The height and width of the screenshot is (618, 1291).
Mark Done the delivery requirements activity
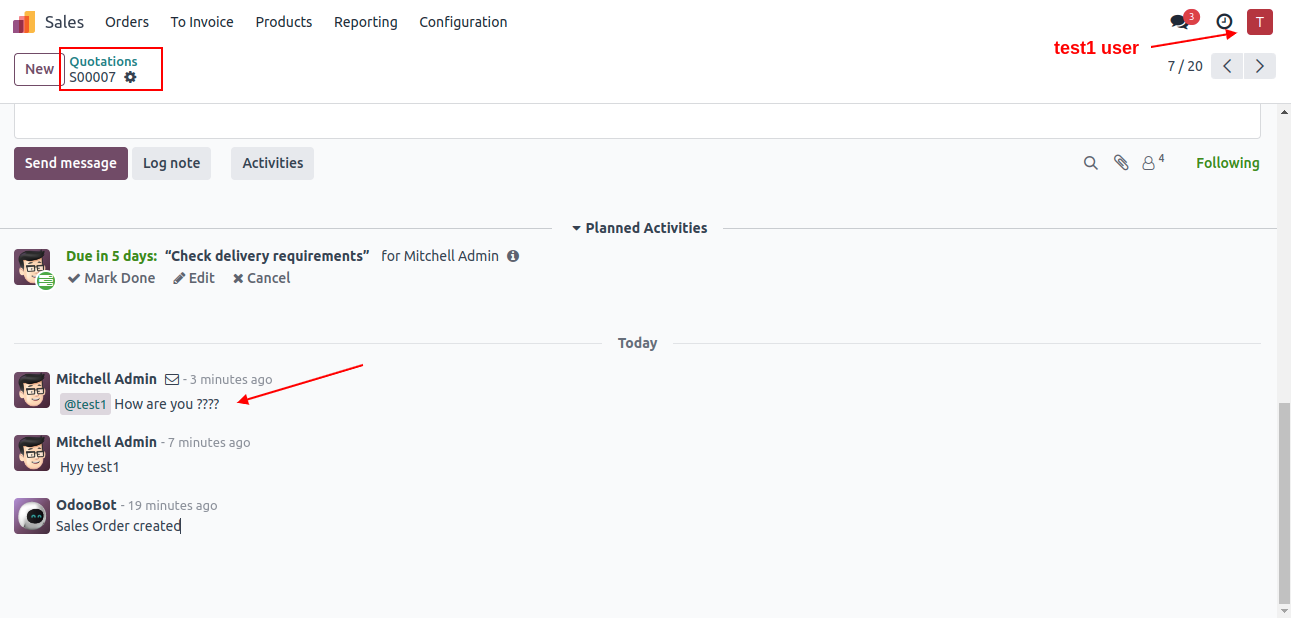[x=111, y=278]
